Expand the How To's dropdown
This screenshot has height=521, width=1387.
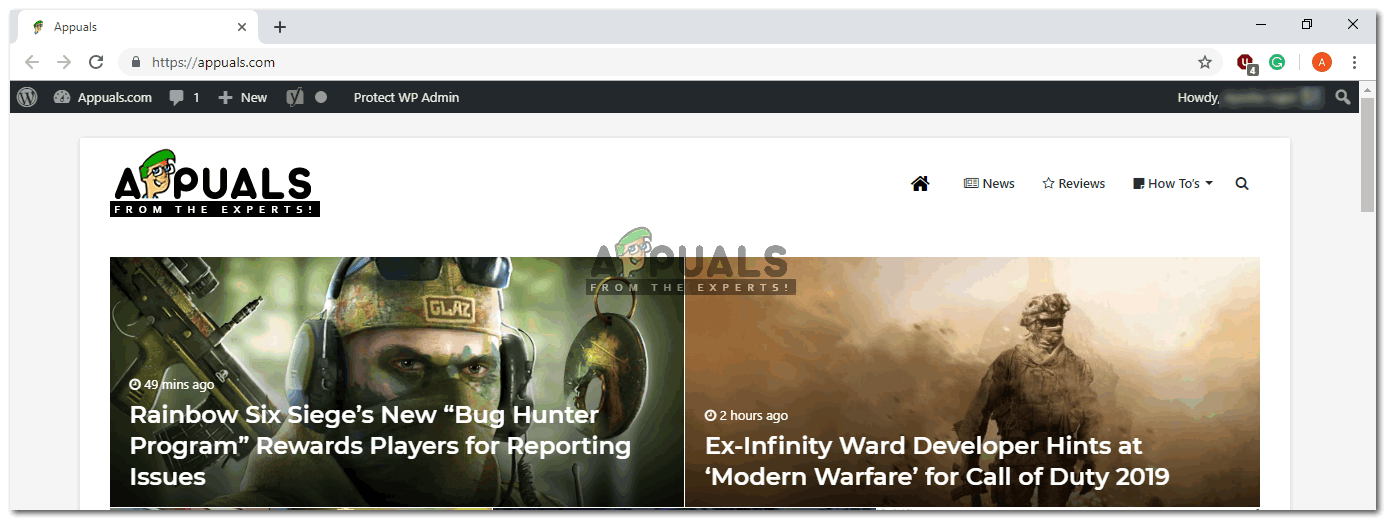coord(1172,183)
